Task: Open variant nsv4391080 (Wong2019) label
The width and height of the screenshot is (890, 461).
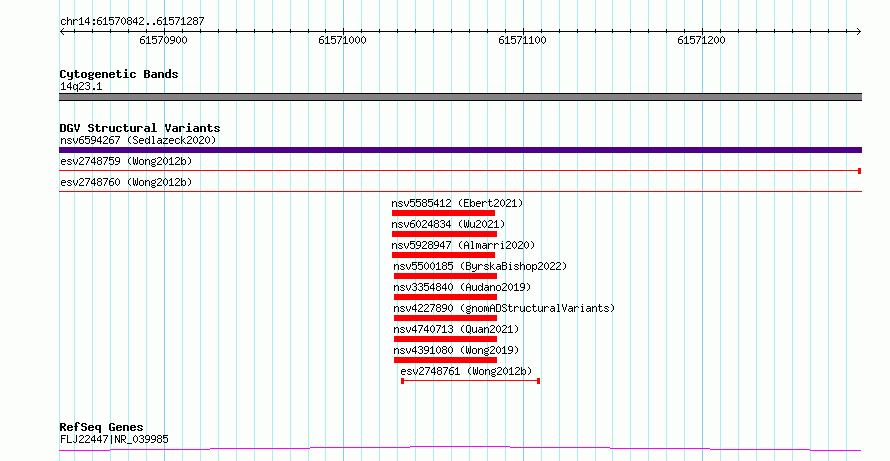Action: pyautogui.click(x=456, y=350)
